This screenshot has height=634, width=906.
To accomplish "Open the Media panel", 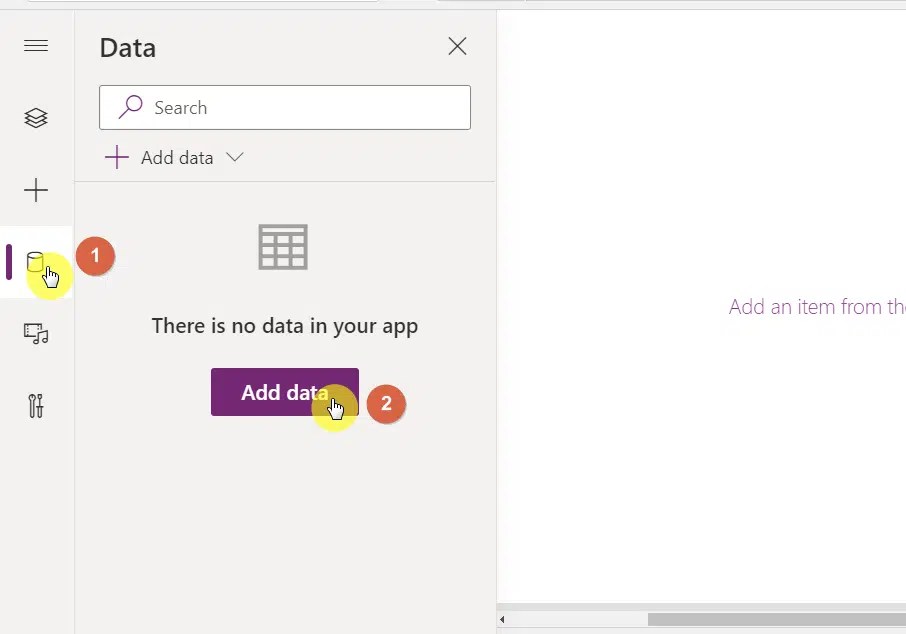I will (x=36, y=333).
